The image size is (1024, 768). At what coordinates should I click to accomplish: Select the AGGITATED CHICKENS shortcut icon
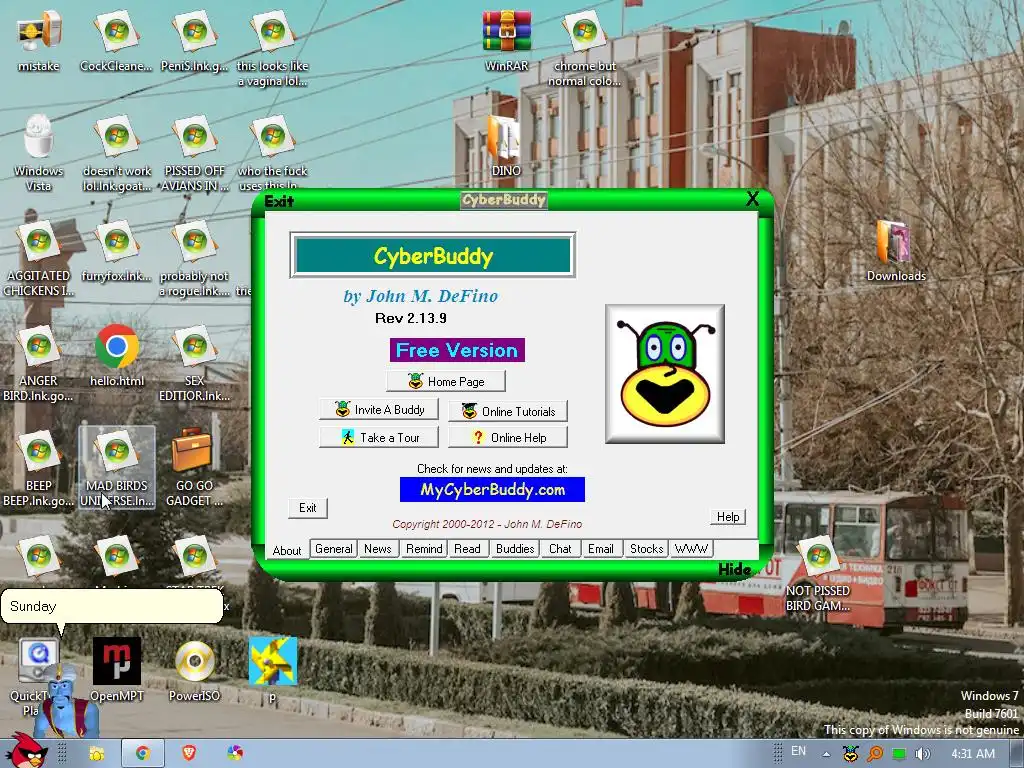pos(38,258)
